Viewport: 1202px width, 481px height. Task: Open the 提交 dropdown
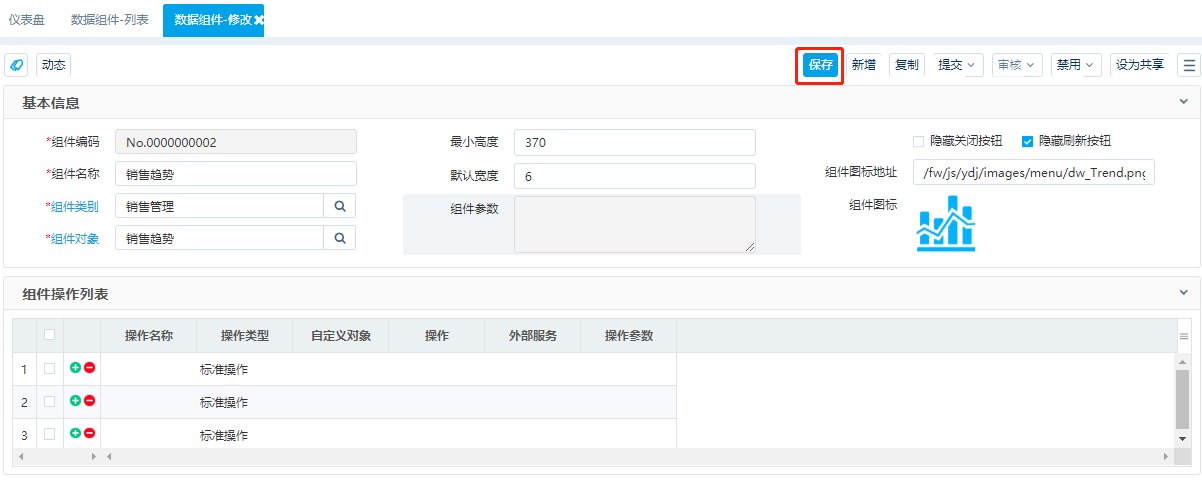tap(957, 65)
